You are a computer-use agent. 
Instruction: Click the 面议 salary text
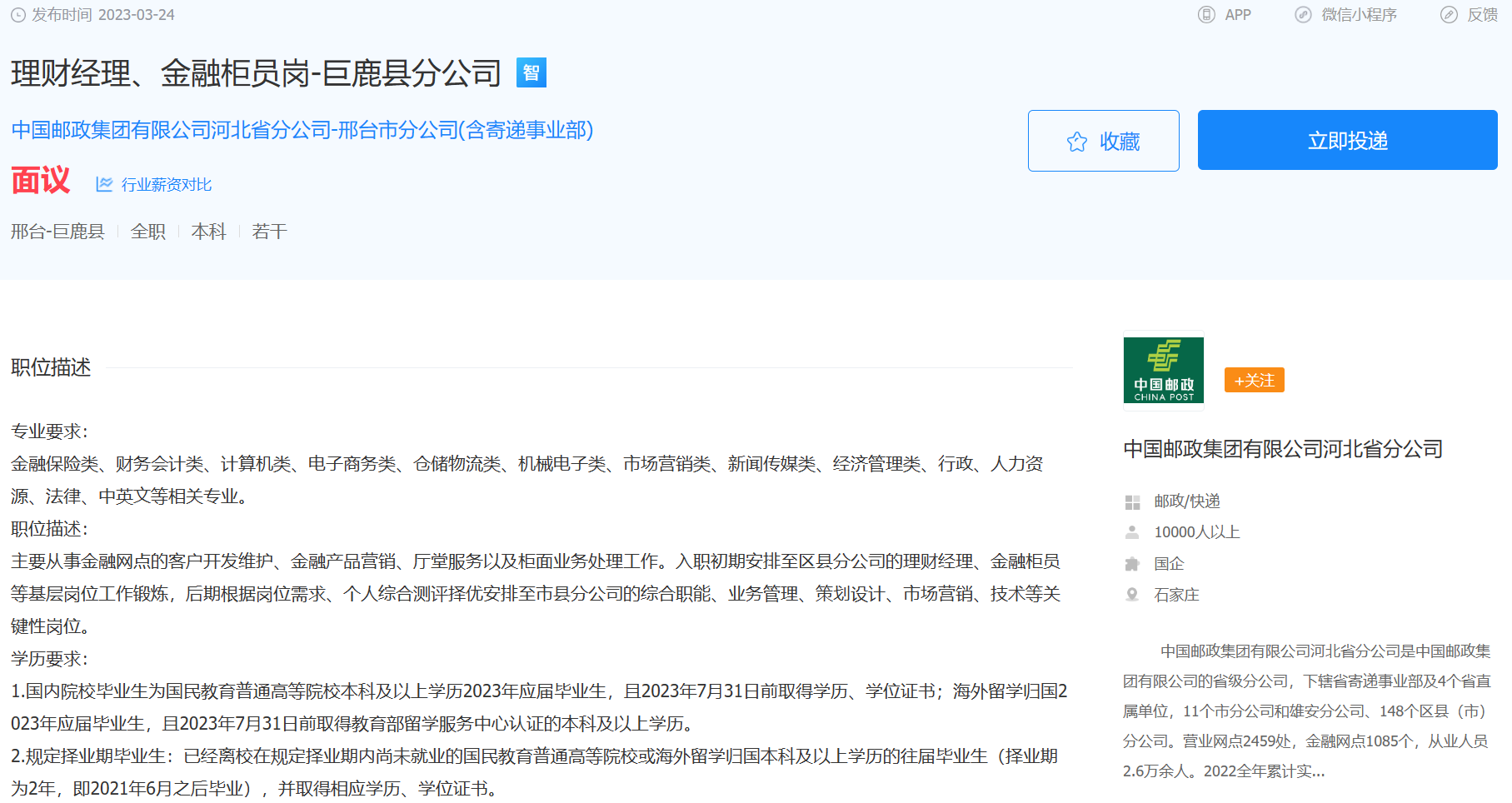coord(41,180)
